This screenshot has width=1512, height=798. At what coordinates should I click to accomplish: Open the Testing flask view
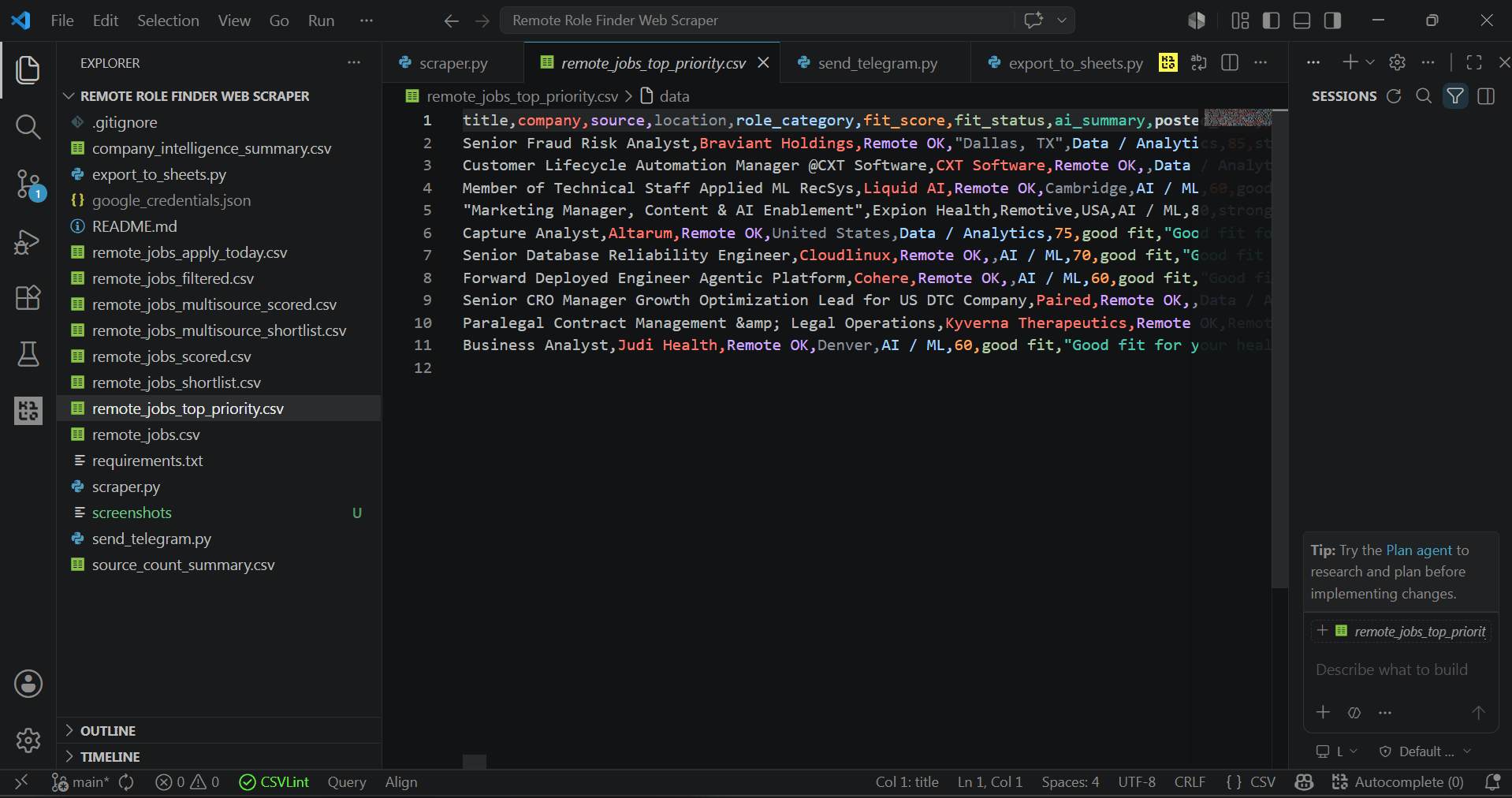coord(28,354)
